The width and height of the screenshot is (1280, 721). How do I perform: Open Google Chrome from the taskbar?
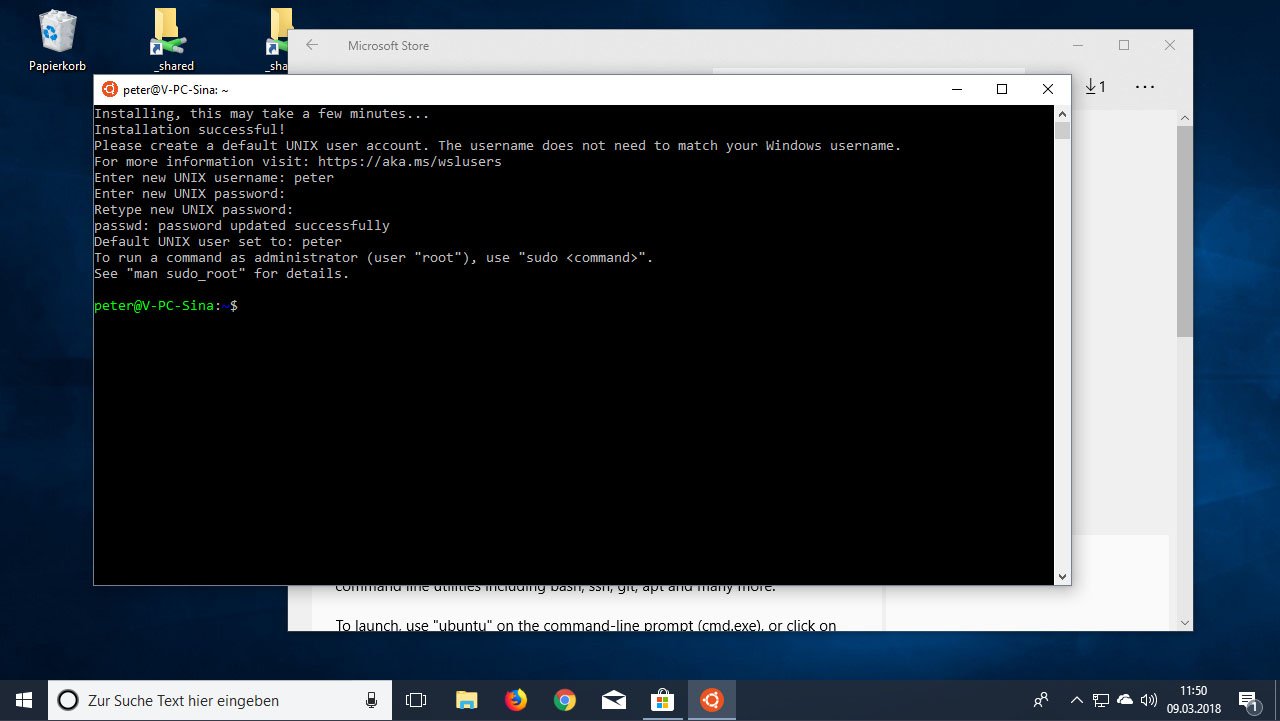click(565, 700)
